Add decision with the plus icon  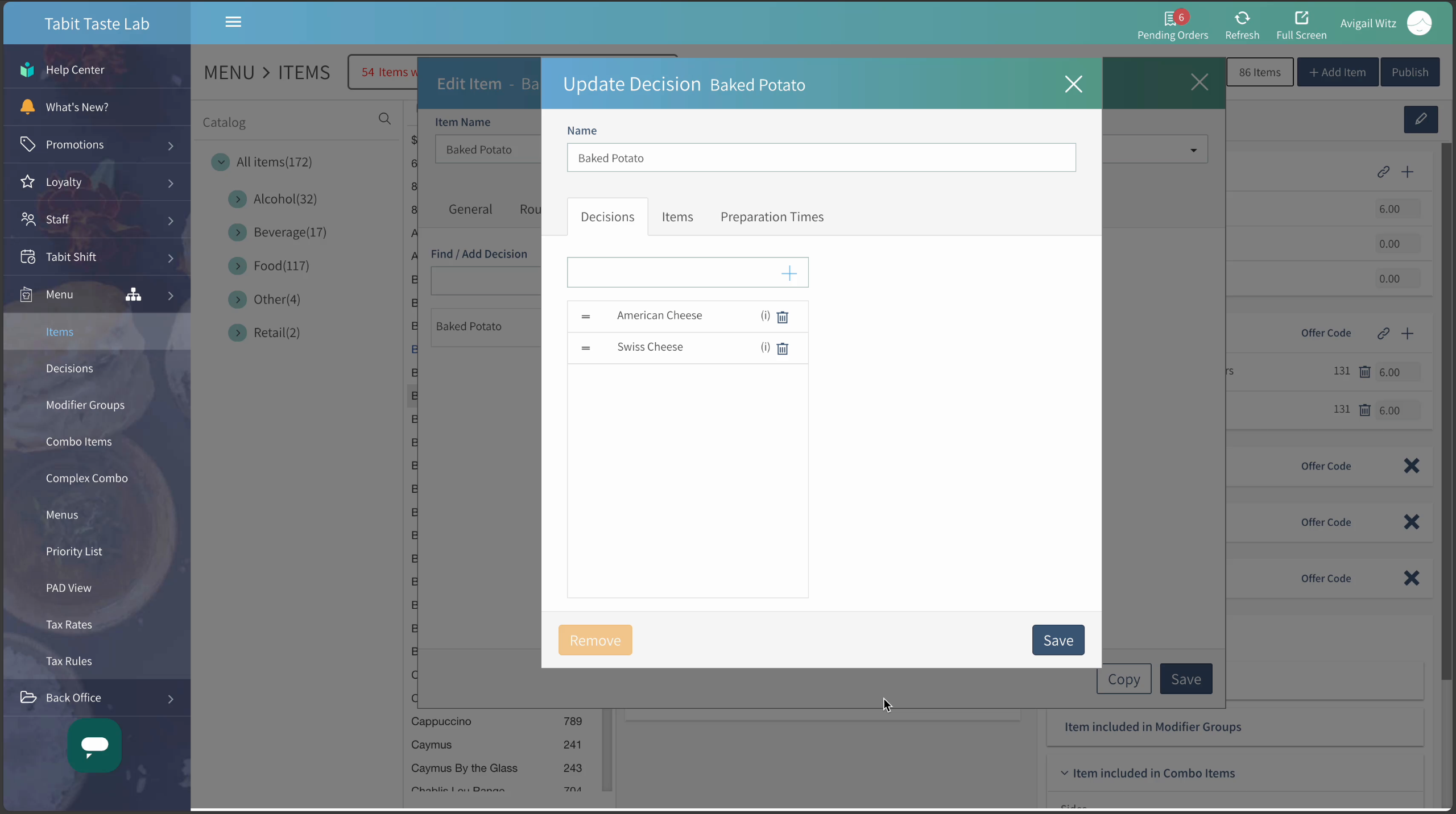click(x=789, y=273)
